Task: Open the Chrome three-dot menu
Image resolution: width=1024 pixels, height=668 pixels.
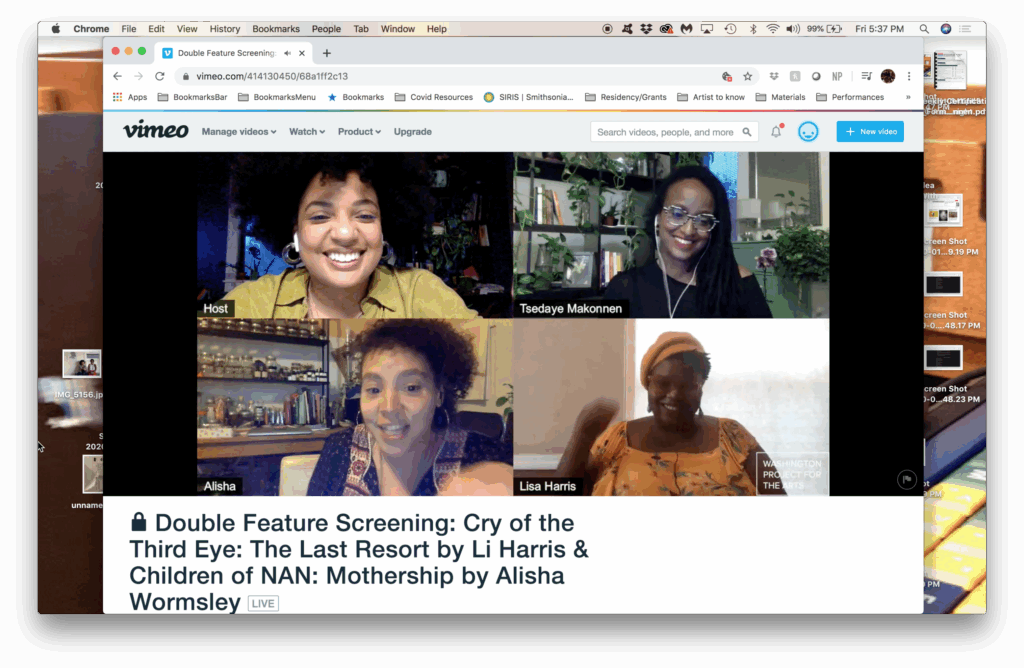Action: click(909, 76)
